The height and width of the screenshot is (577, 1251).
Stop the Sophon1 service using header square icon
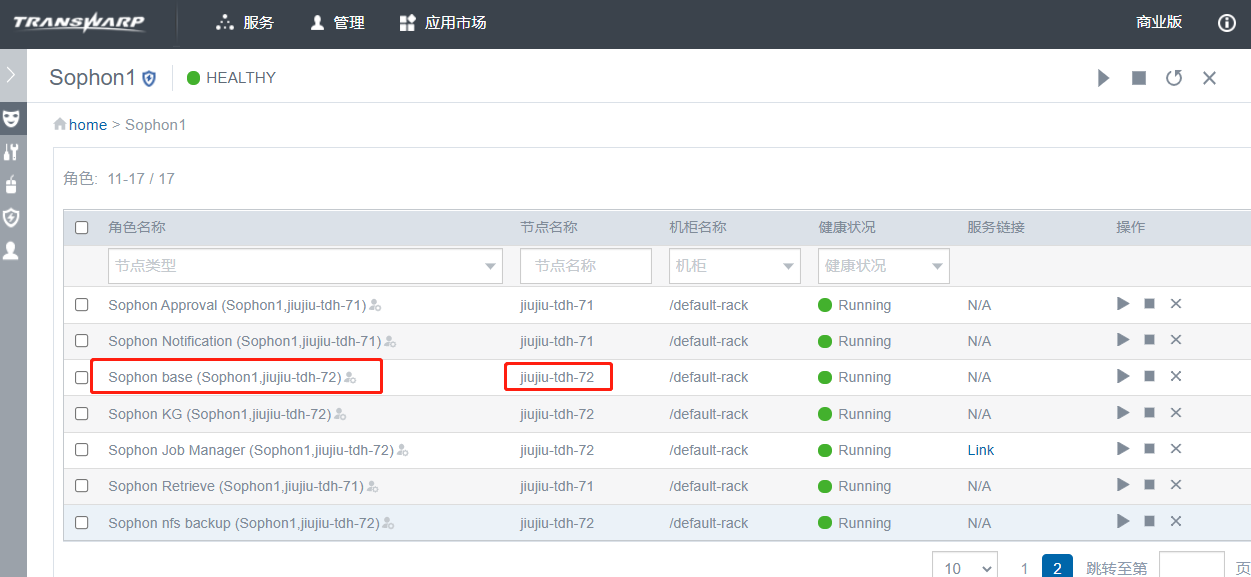coord(1139,78)
